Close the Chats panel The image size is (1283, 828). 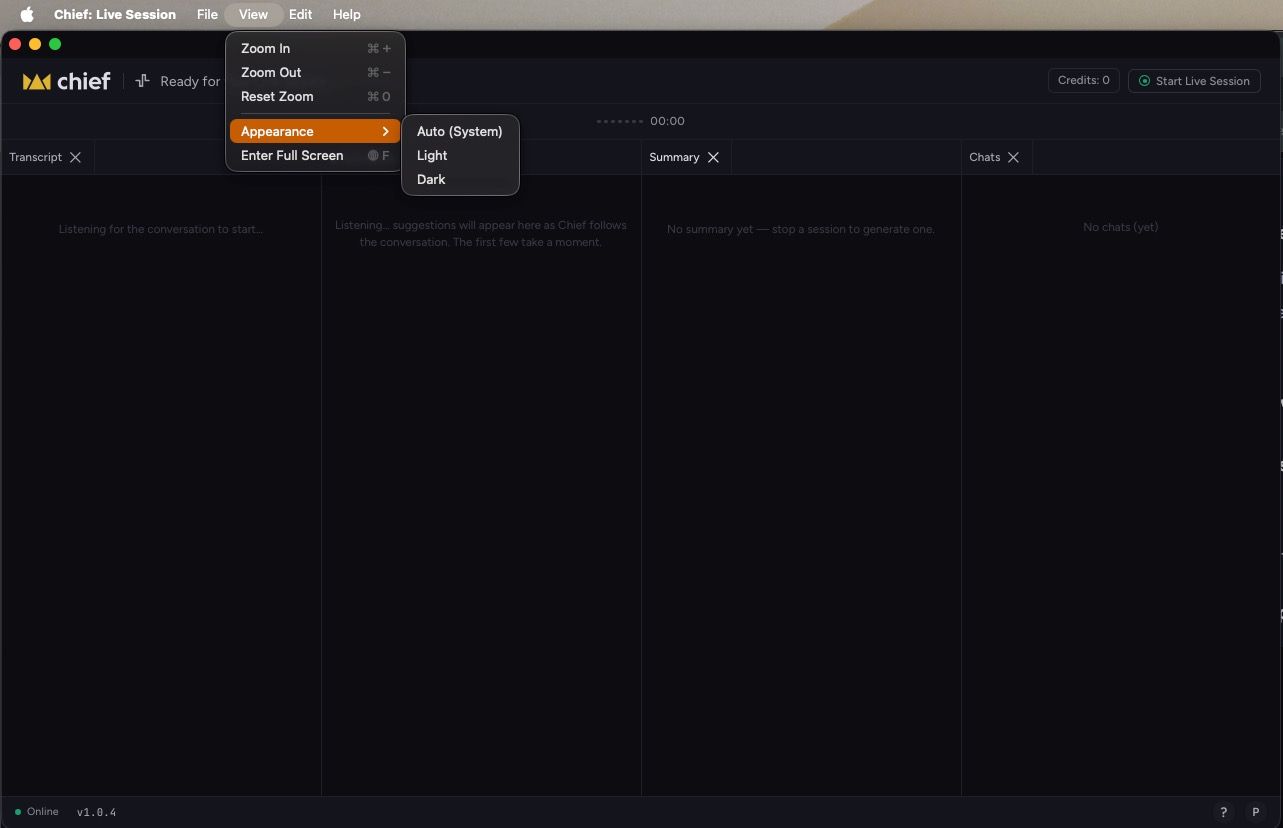[x=1013, y=157]
